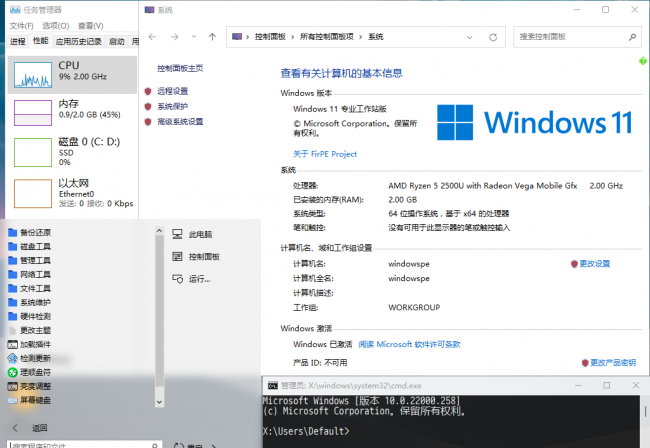Image resolution: width=650 pixels, height=448 pixels.
Task: Launch the 理顺盘符 tool
Action: pos(29,372)
